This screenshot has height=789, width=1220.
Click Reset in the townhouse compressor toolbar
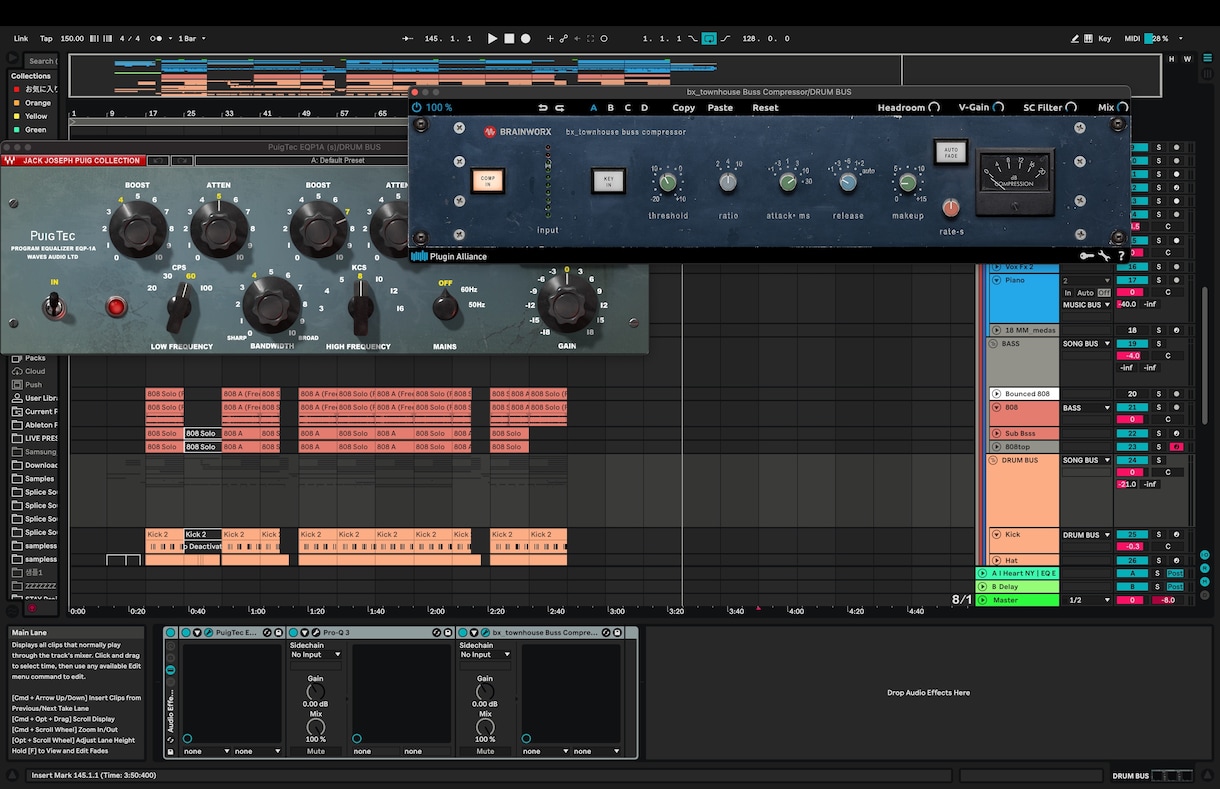(765, 108)
